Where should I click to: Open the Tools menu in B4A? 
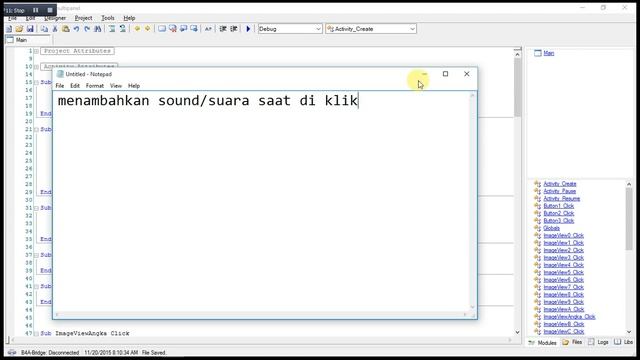tap(108, 18)
